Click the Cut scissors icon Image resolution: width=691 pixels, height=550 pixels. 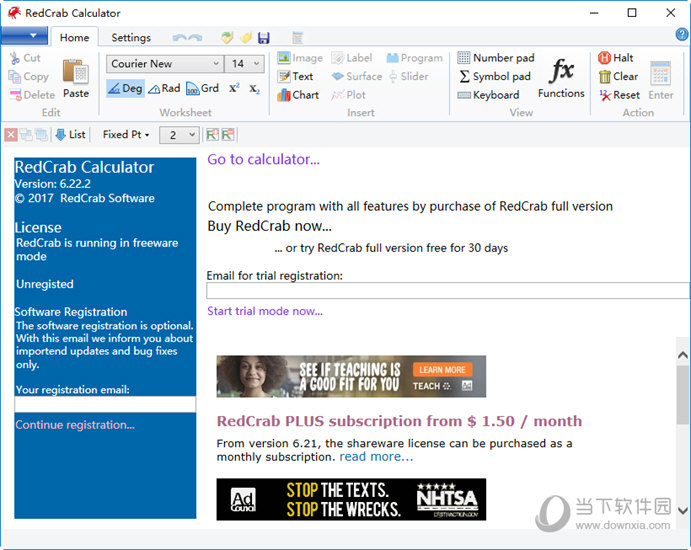15,58
